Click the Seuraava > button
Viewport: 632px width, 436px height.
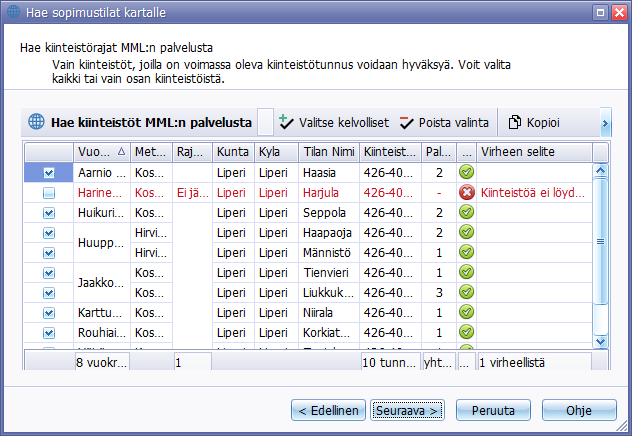point(407,410)
